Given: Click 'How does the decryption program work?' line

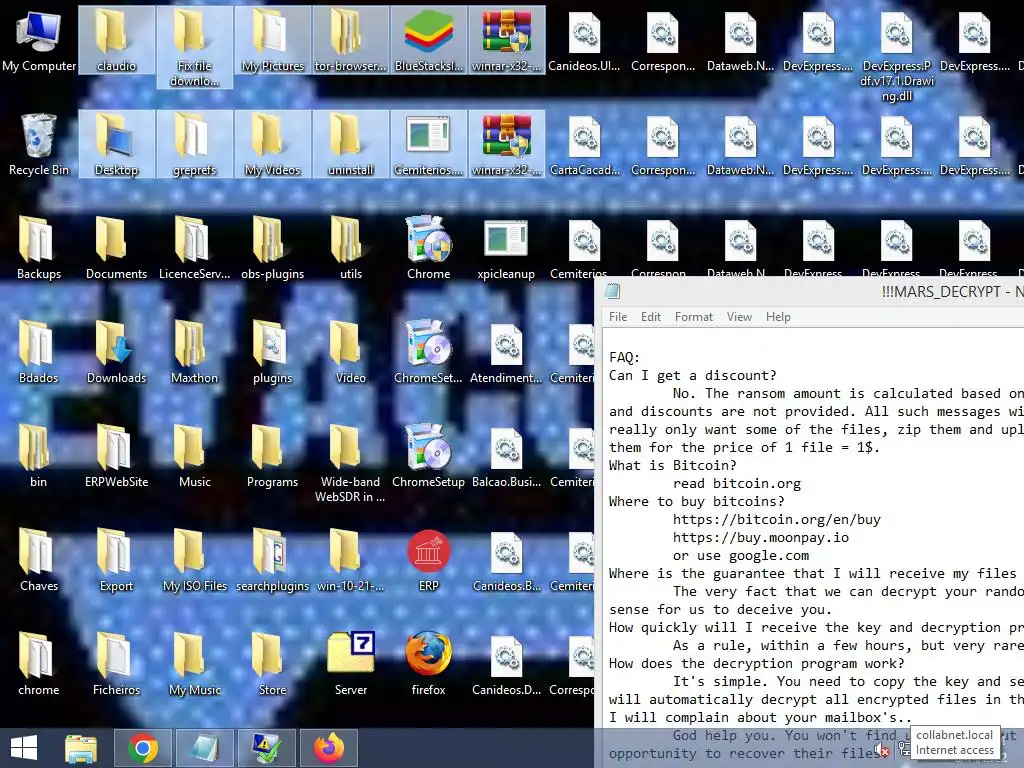Looking at the screenshot, I should click(757, 664).
